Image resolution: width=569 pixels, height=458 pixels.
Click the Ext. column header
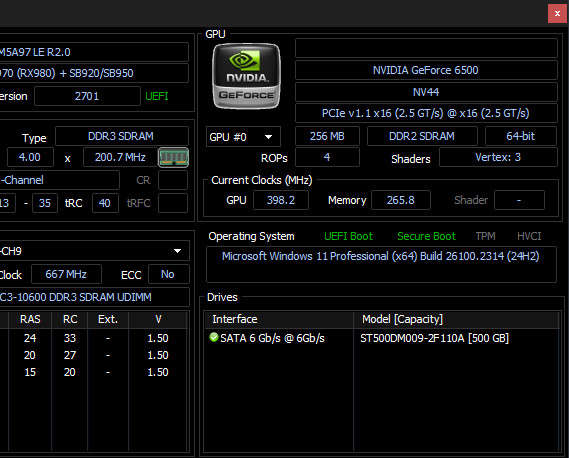pos(108,319)
